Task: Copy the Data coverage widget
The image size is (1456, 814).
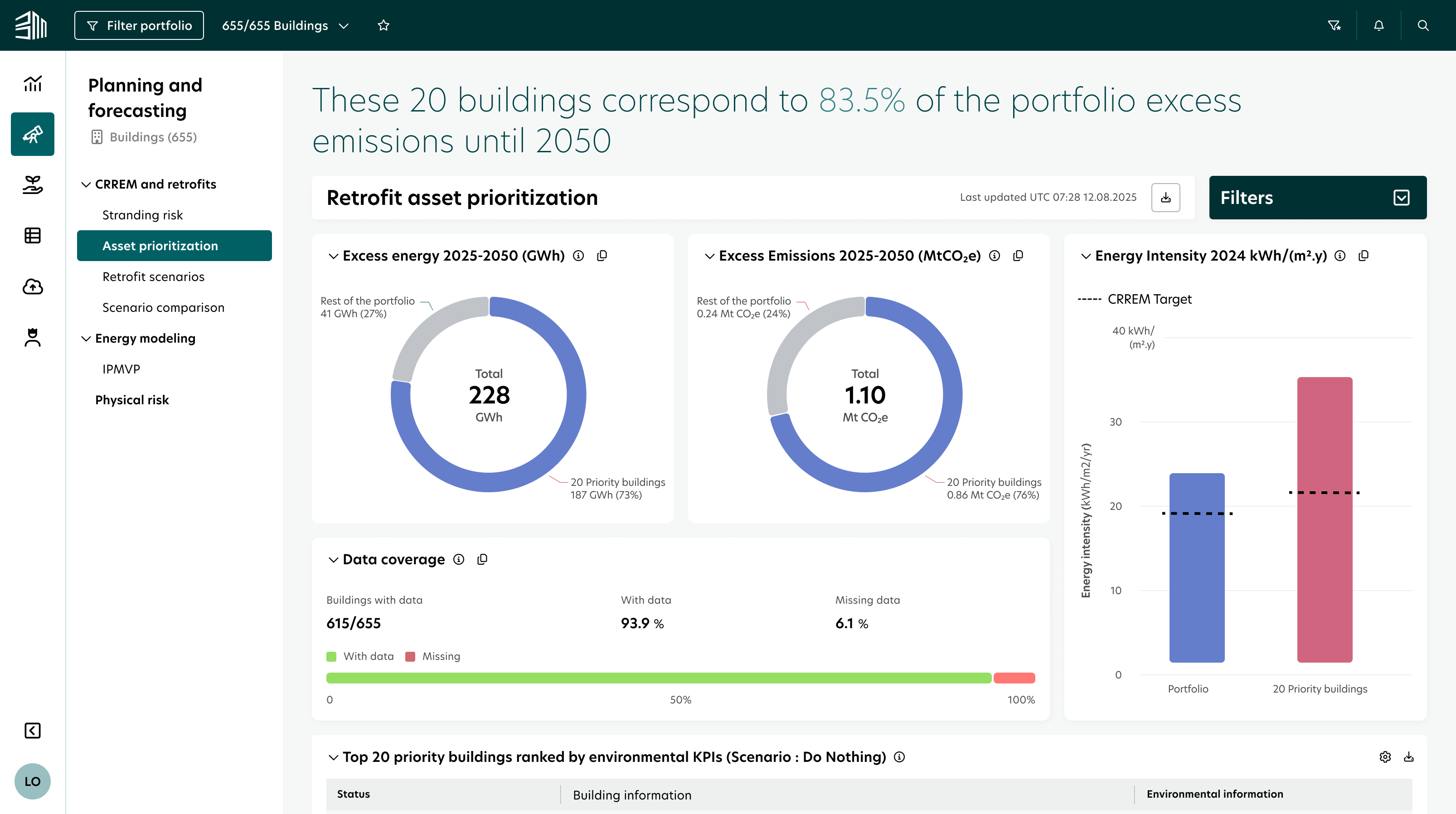Action: click(482, 559)
